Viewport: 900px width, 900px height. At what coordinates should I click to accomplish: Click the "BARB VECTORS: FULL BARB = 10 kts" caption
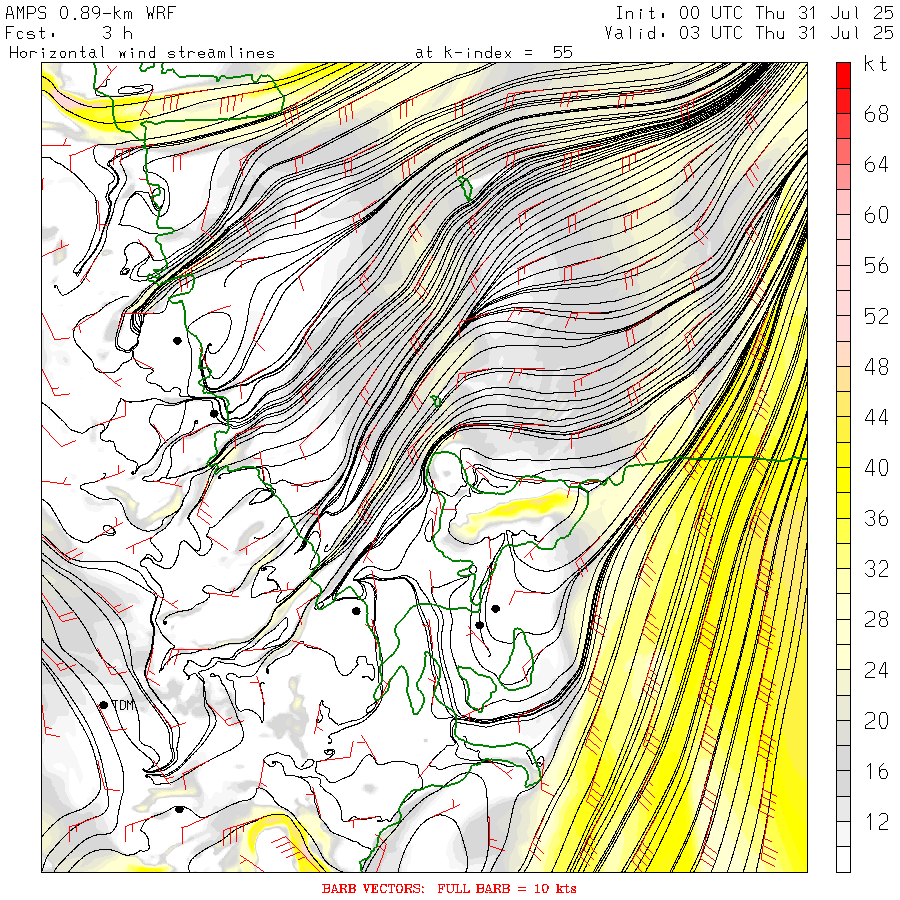coord(449,889)
